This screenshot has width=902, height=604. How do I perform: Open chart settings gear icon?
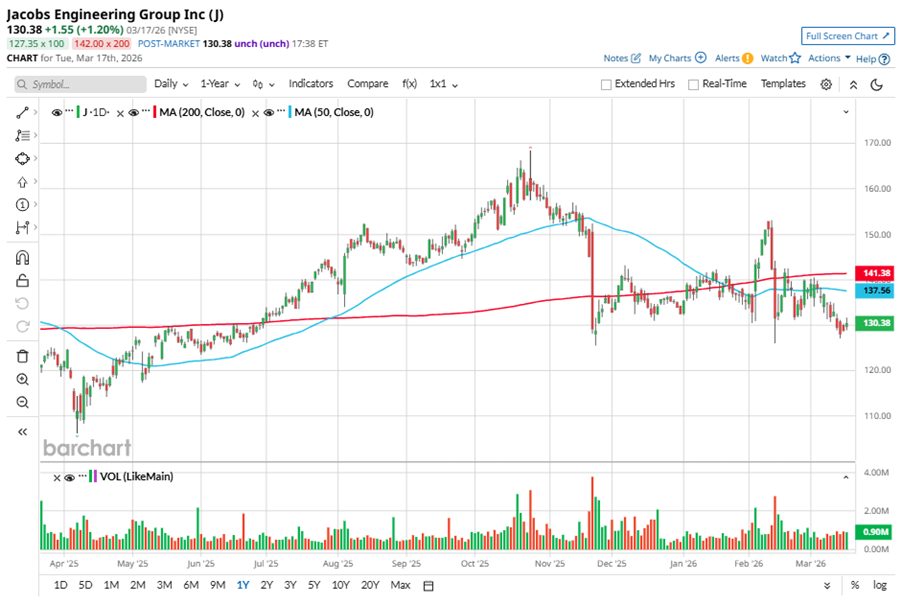click(826, 85)
